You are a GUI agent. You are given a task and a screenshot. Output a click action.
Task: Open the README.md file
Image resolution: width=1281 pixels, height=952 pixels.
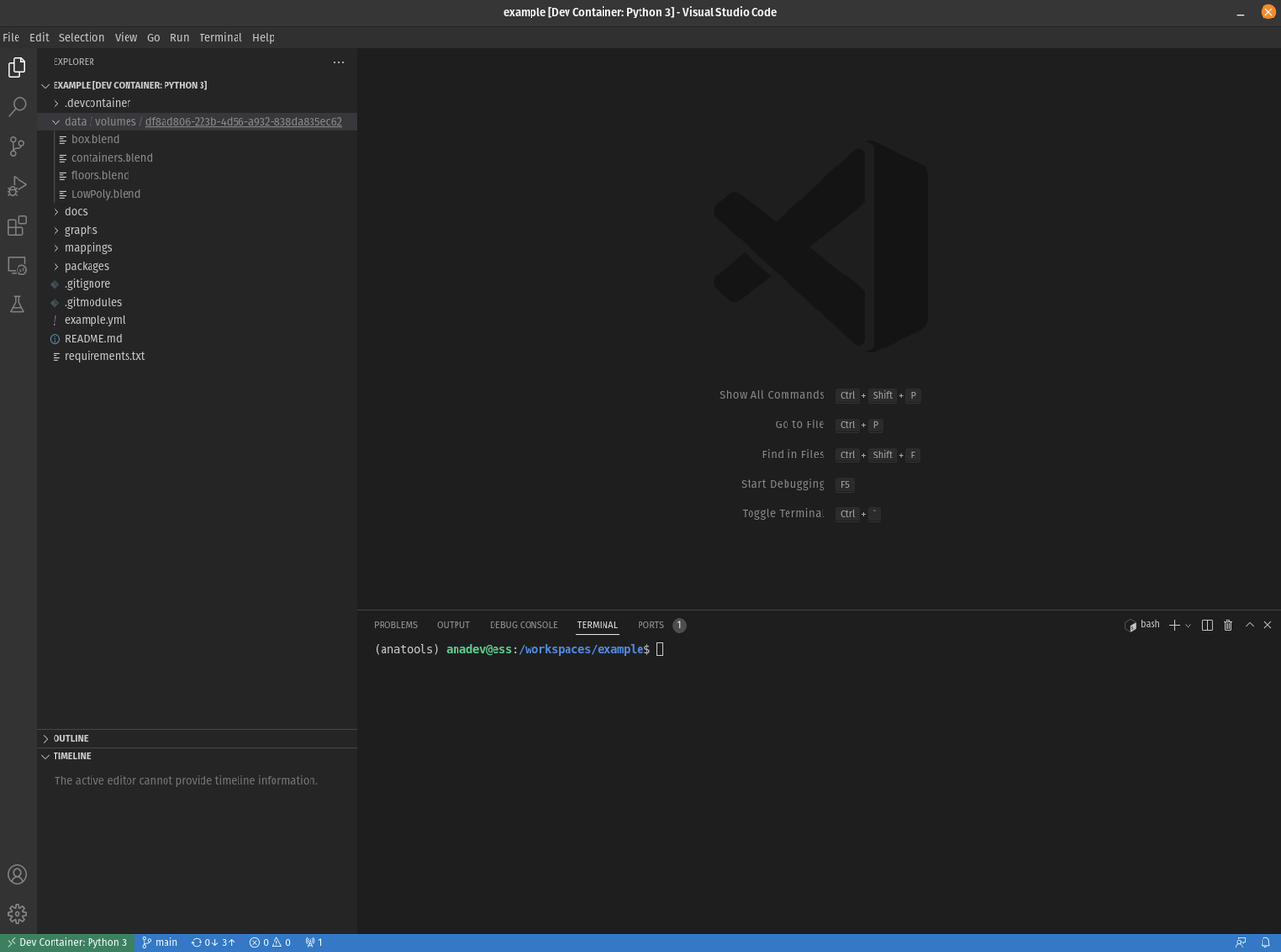(93, 338)
